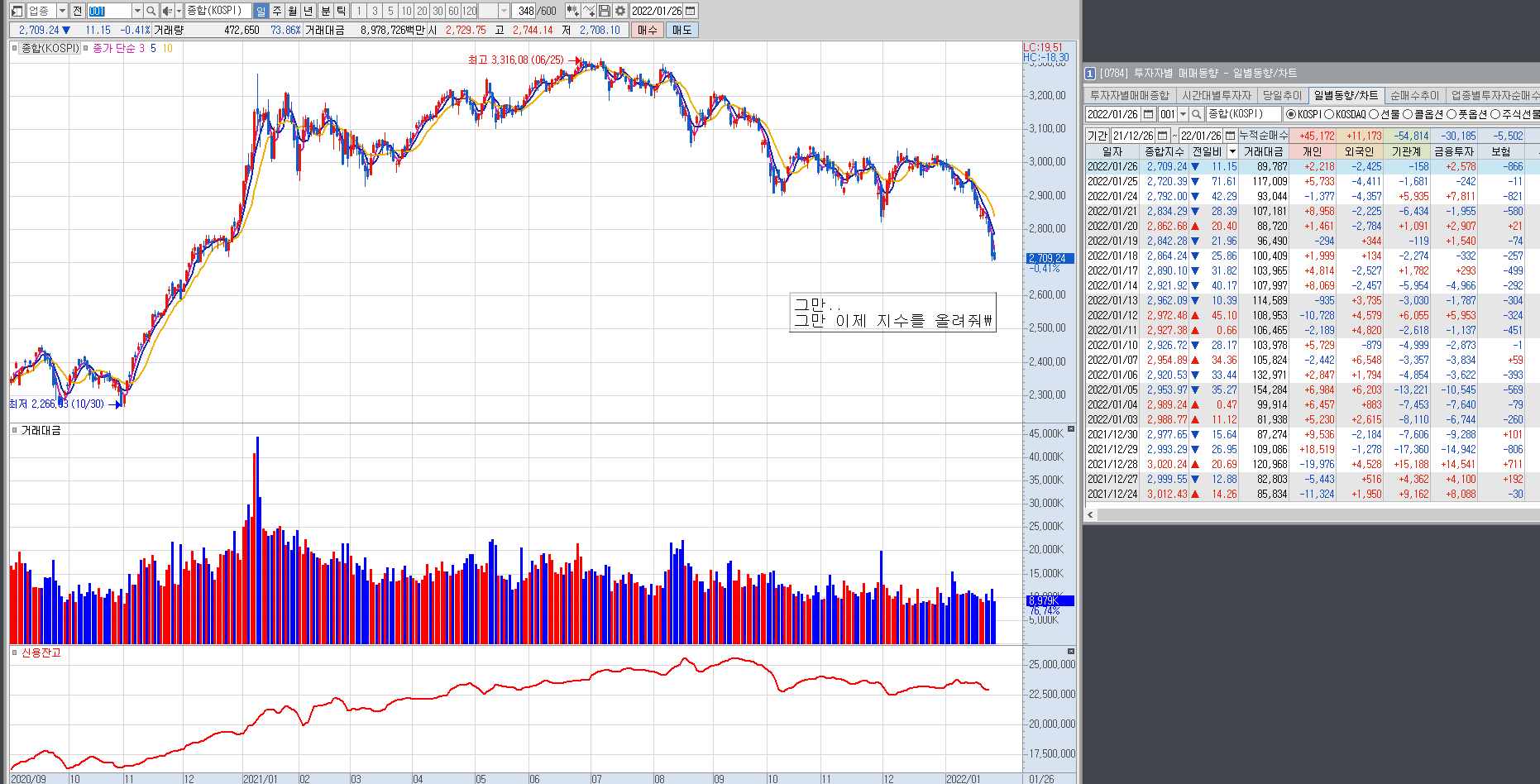This screenshot has width=1540, height=784.
Task: Select the 풋옵션 radio button
Action: click(x=1452, y=114)
